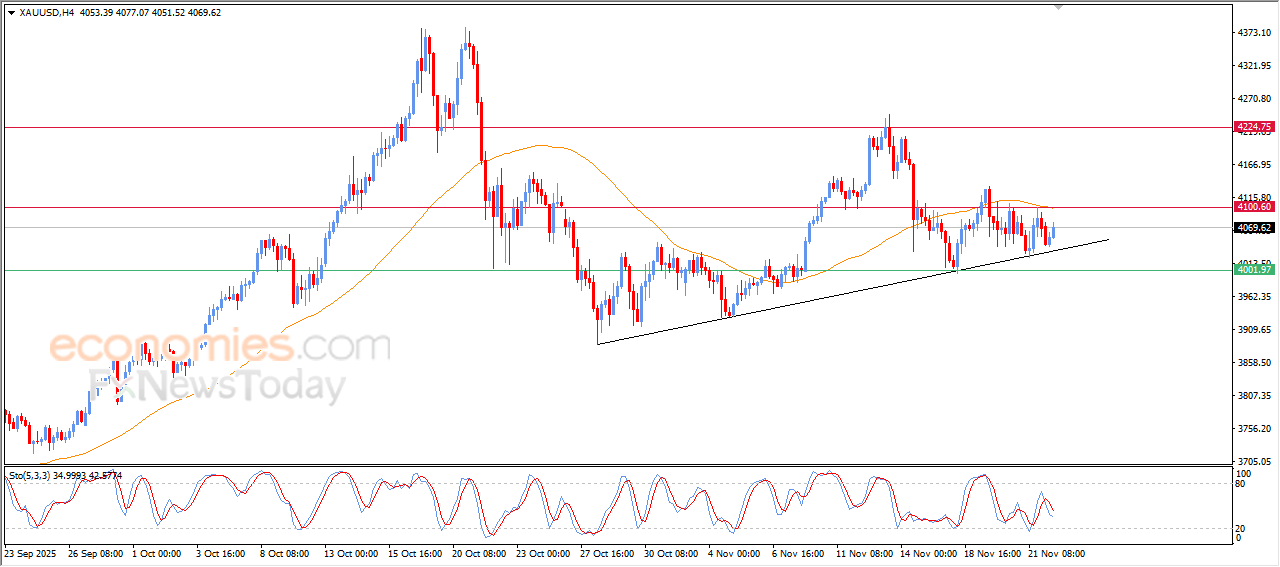Click the 8 Oct 08:00 time label
This screenshot has width=1280, height=567.
[285, 553]
